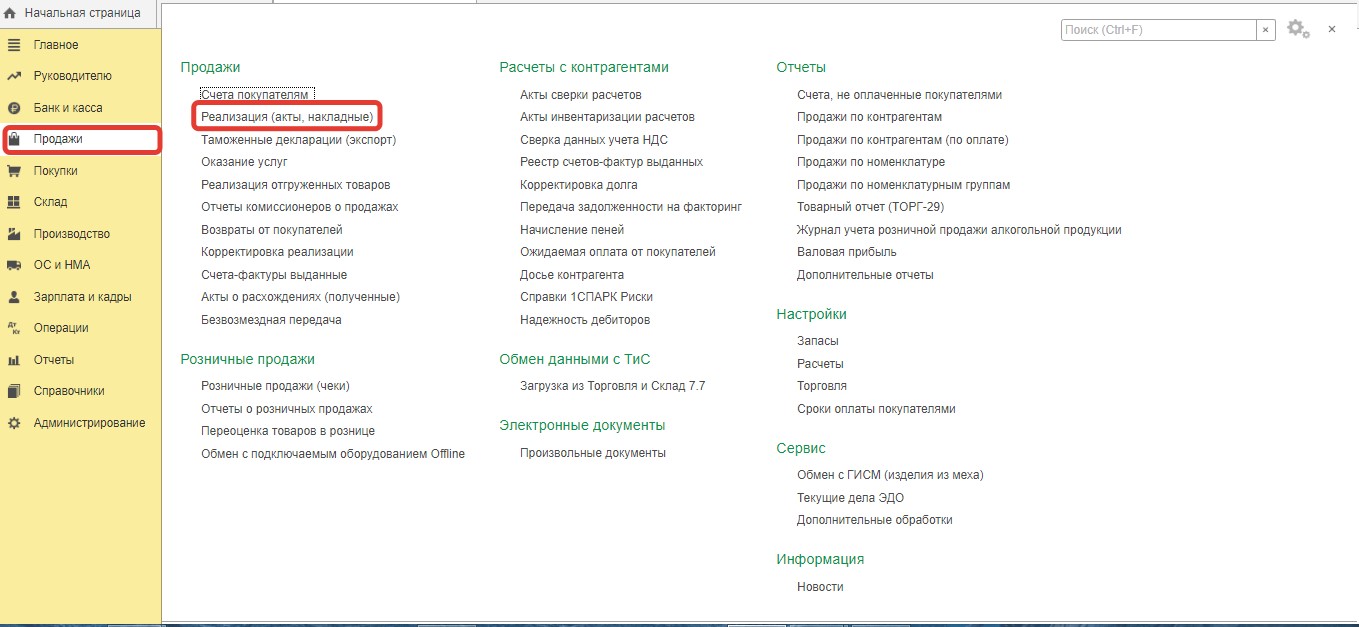The width and height of the screenshot is (1359, 627).
Task: Open Реализация (акты, накладные)
Action: (287, 117)
